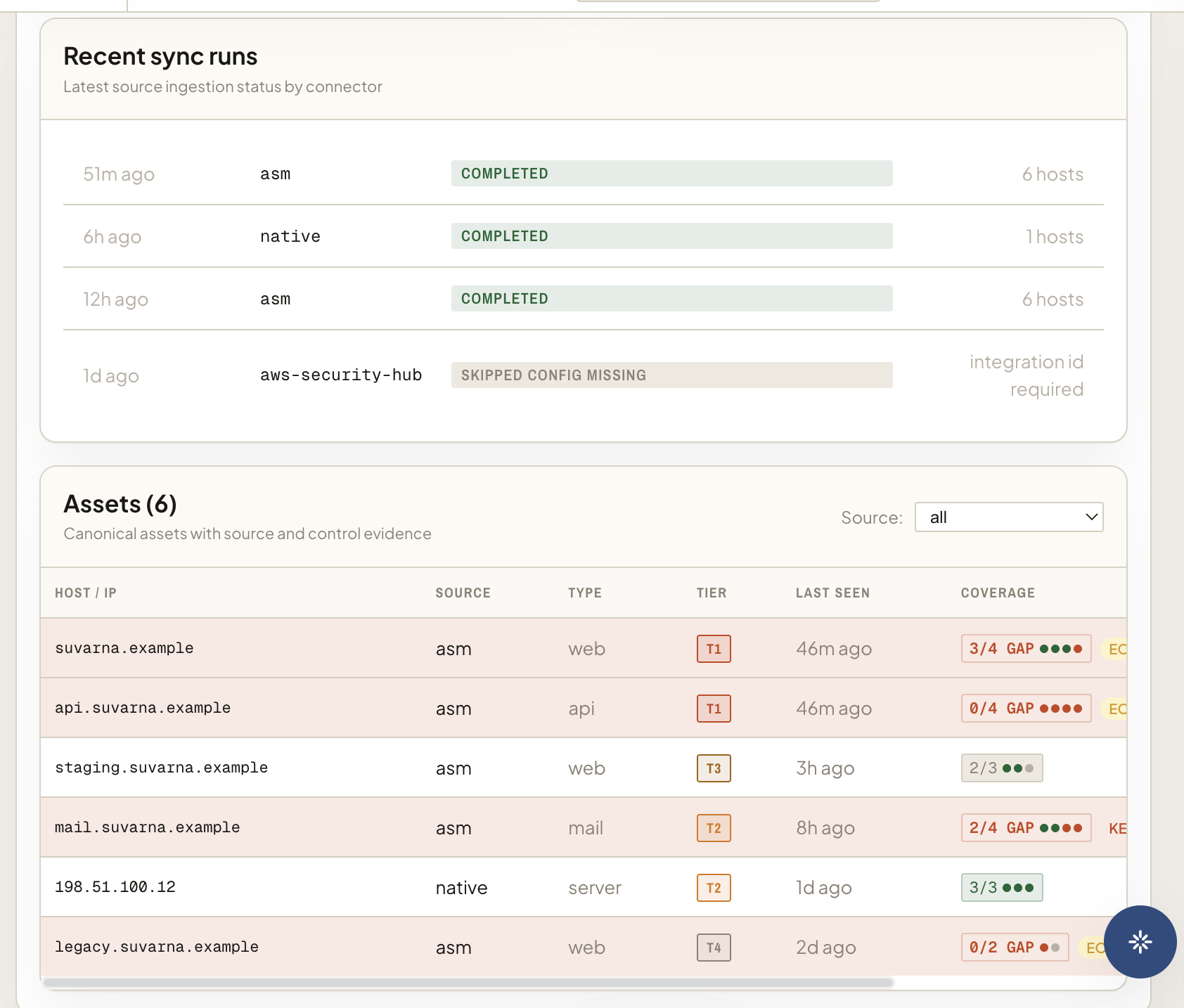
Task: Click the native connector in sync runs
Action: 290,236
